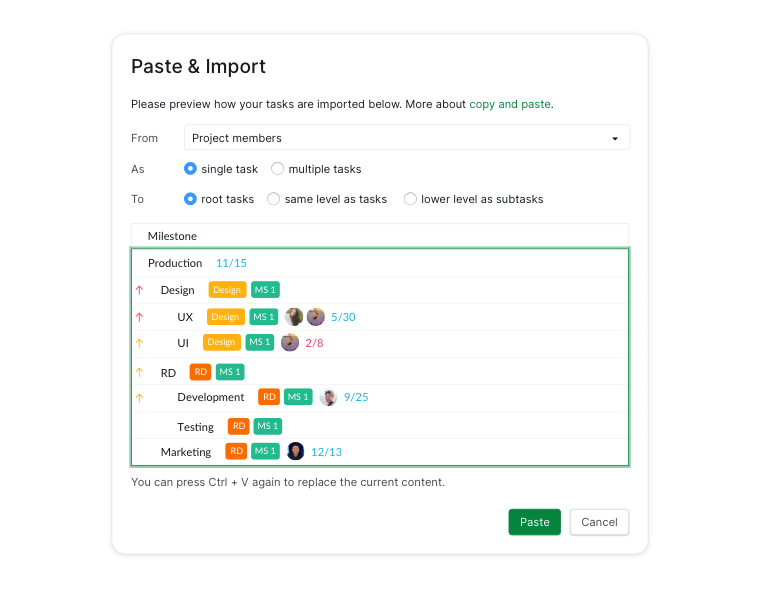This screenshot has width=760, height=590.
Task: Click the yellow priority arrow next to RD
Action: click(x=140, y=372)
